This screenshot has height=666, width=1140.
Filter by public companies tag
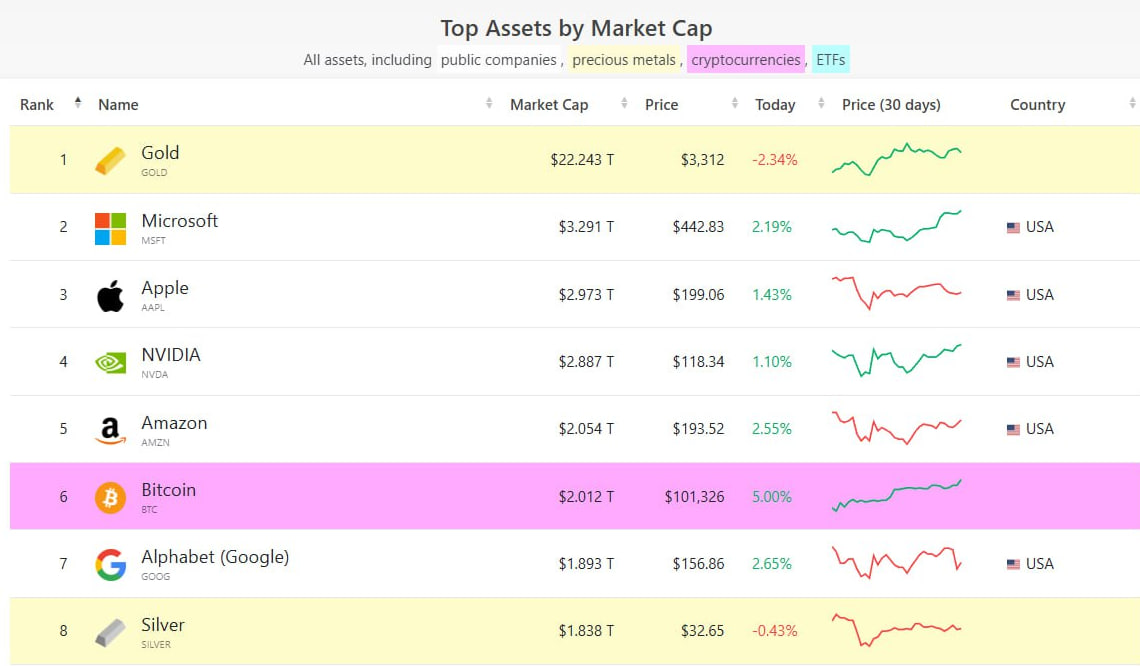click(x=499, y=60)
